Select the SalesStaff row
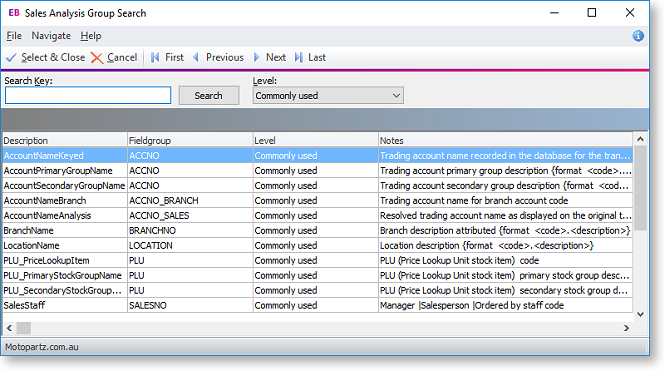665x371 pixels. [x=317, y=305]
